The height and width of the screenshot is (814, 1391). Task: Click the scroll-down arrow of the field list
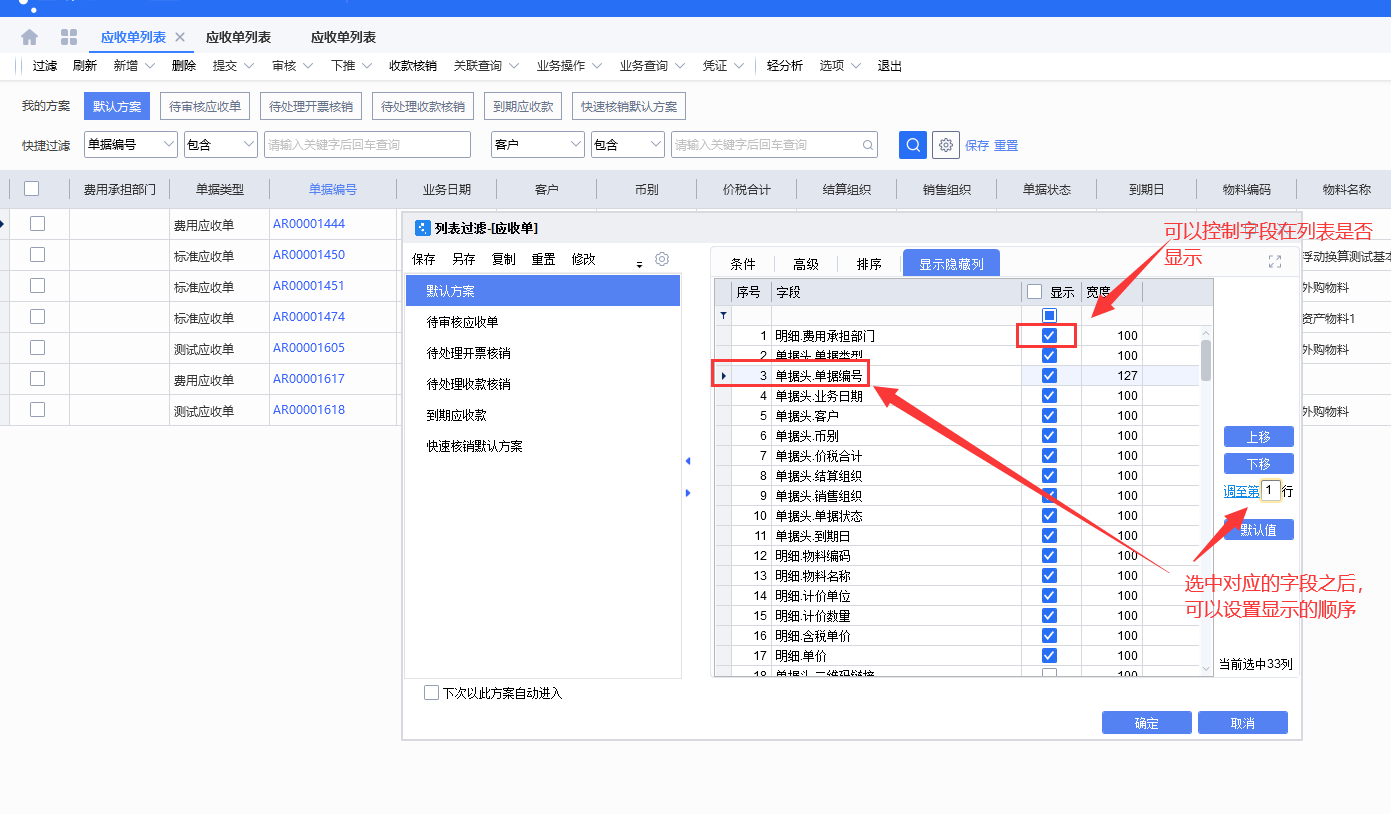1206,667
